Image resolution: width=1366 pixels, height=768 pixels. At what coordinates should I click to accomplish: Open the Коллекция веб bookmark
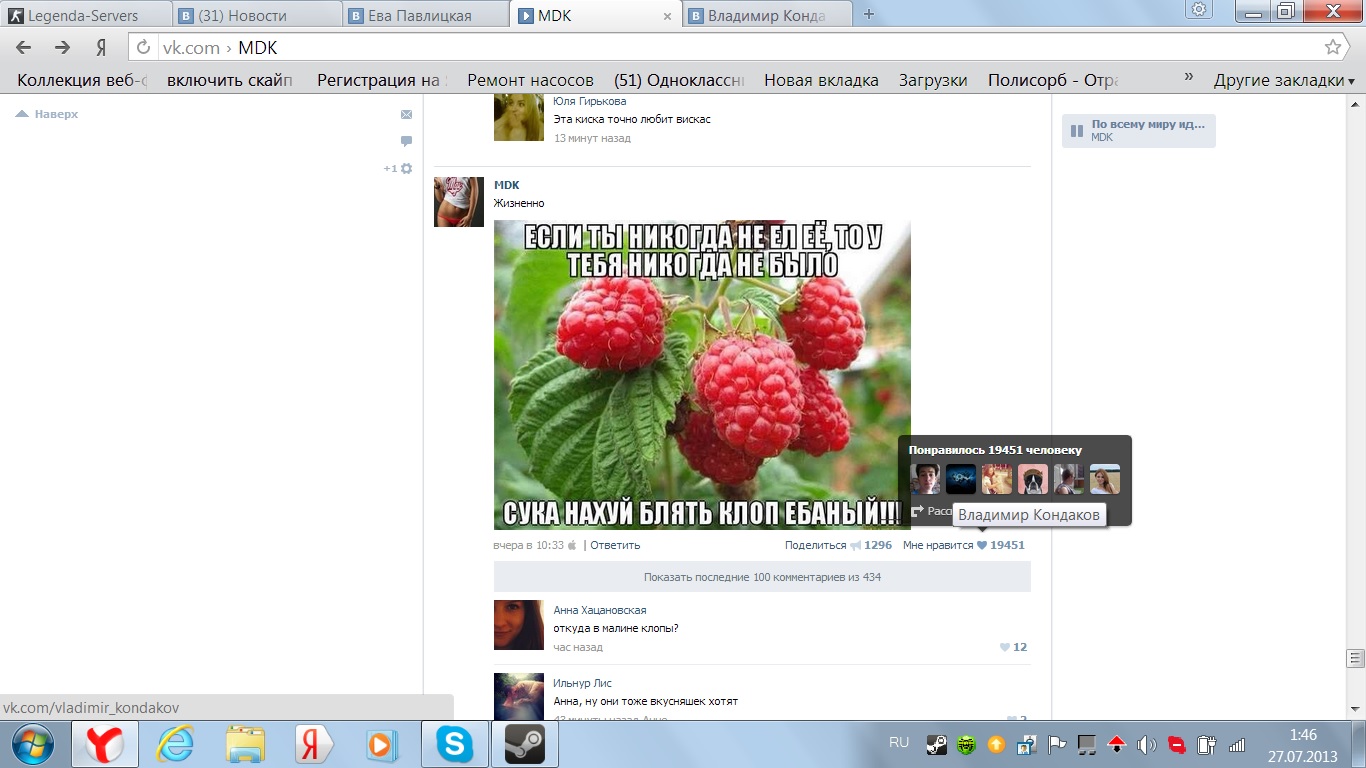pyautogui.click(x=82, y=80)
